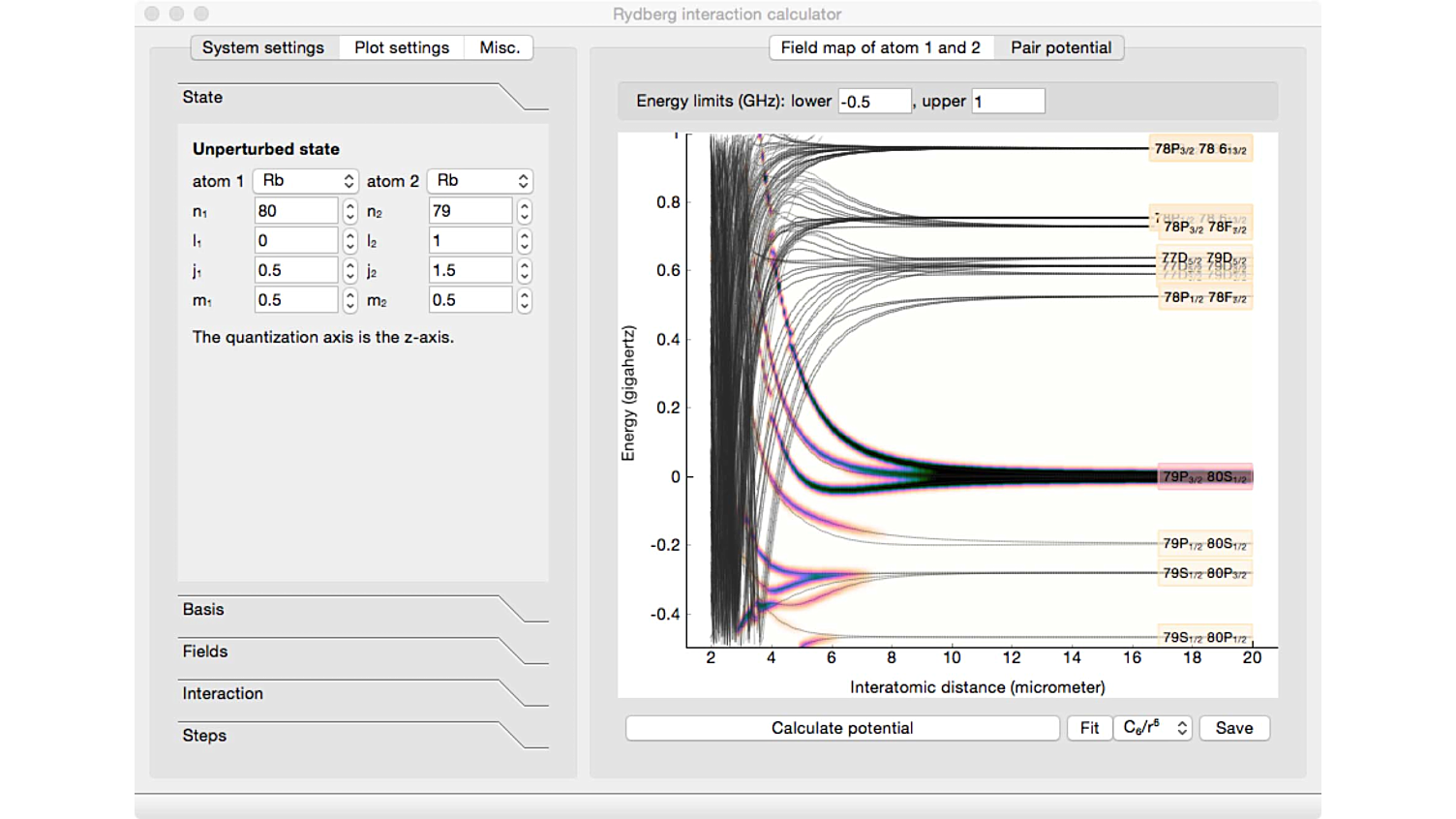Collapse the State section
This screenshot has width=1456, height=819.
pyautogui.click(x=201, y=97)
